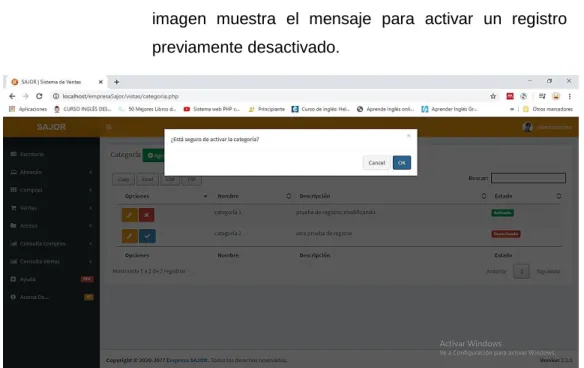
Task: Expand the Almacén sidebar menu
Action: [x=51, y=172]
